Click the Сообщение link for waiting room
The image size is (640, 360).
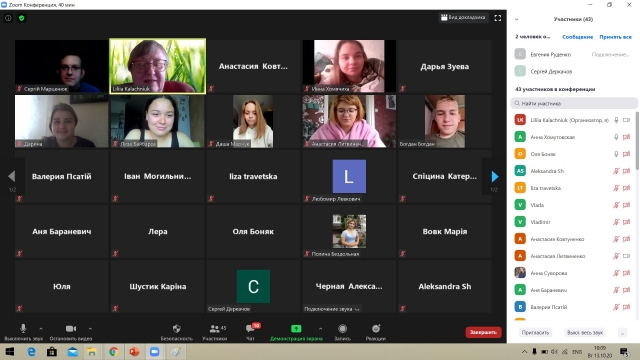point(577,37)
